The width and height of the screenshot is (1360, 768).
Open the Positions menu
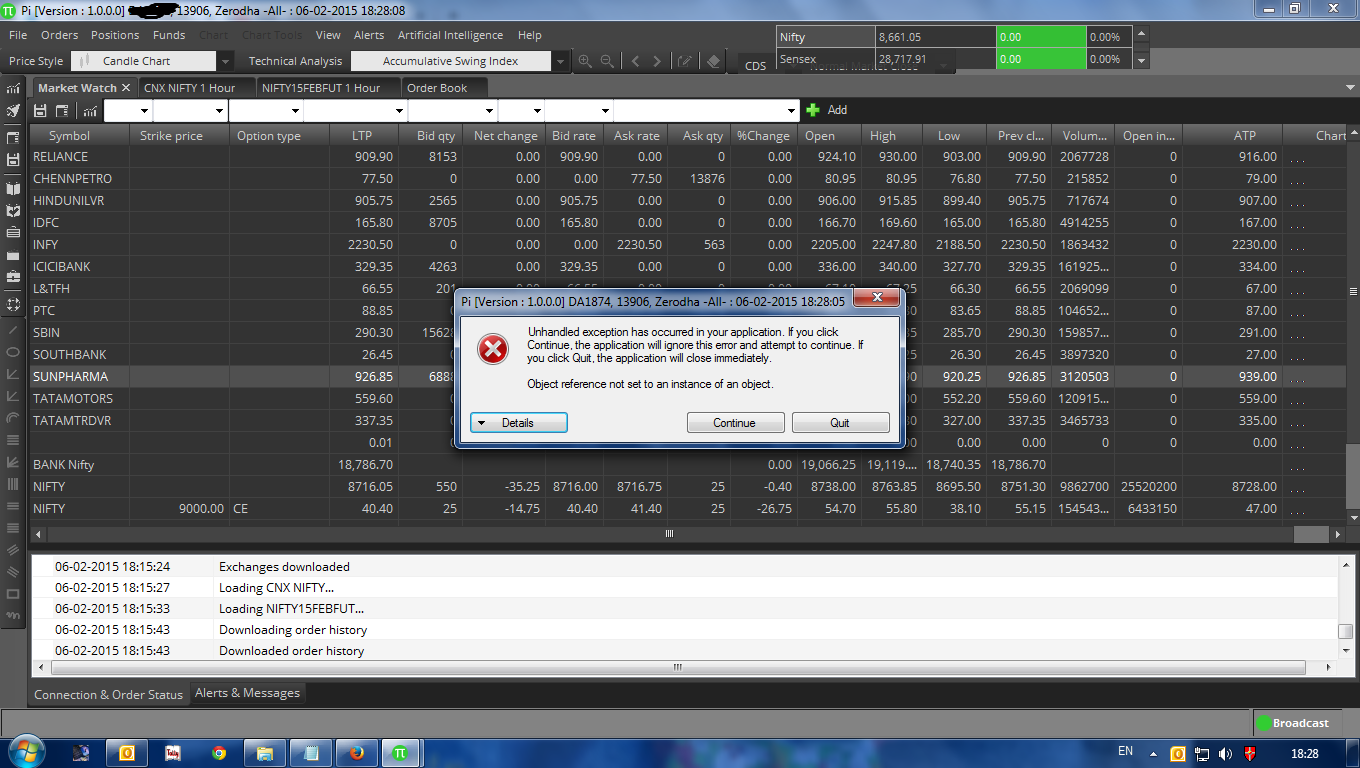coord(115,35)
